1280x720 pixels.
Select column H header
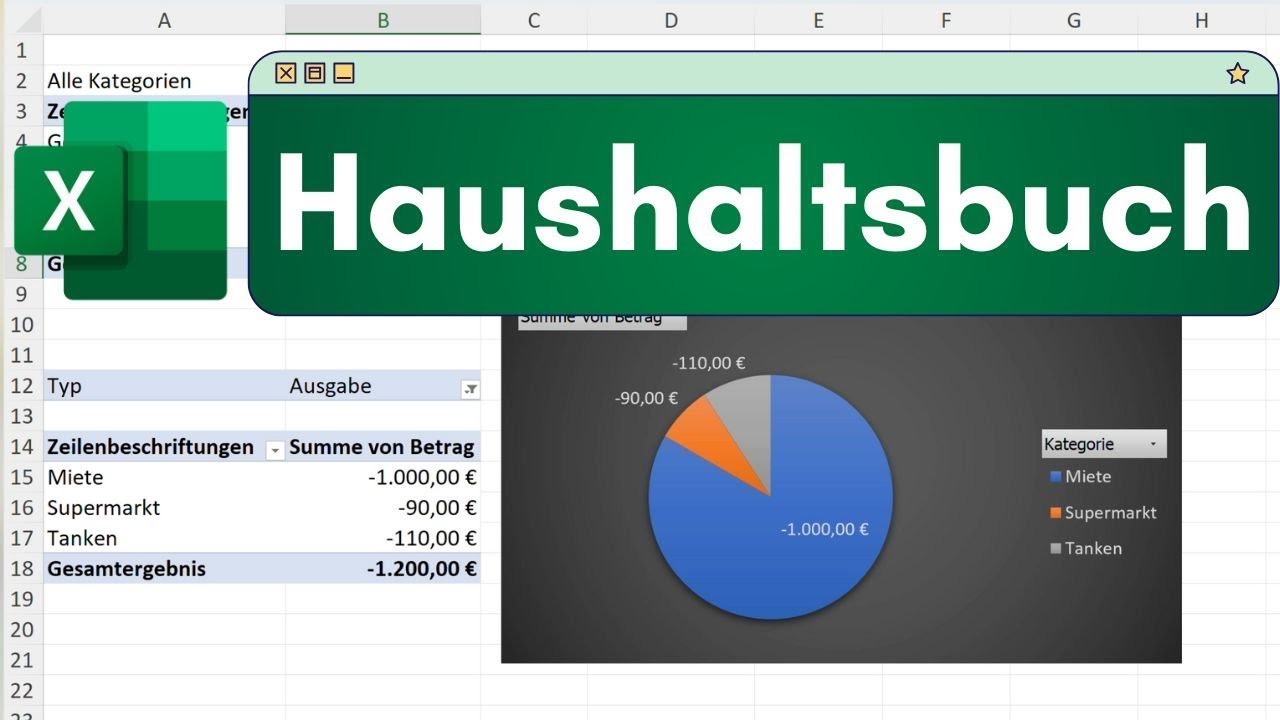1202,20
